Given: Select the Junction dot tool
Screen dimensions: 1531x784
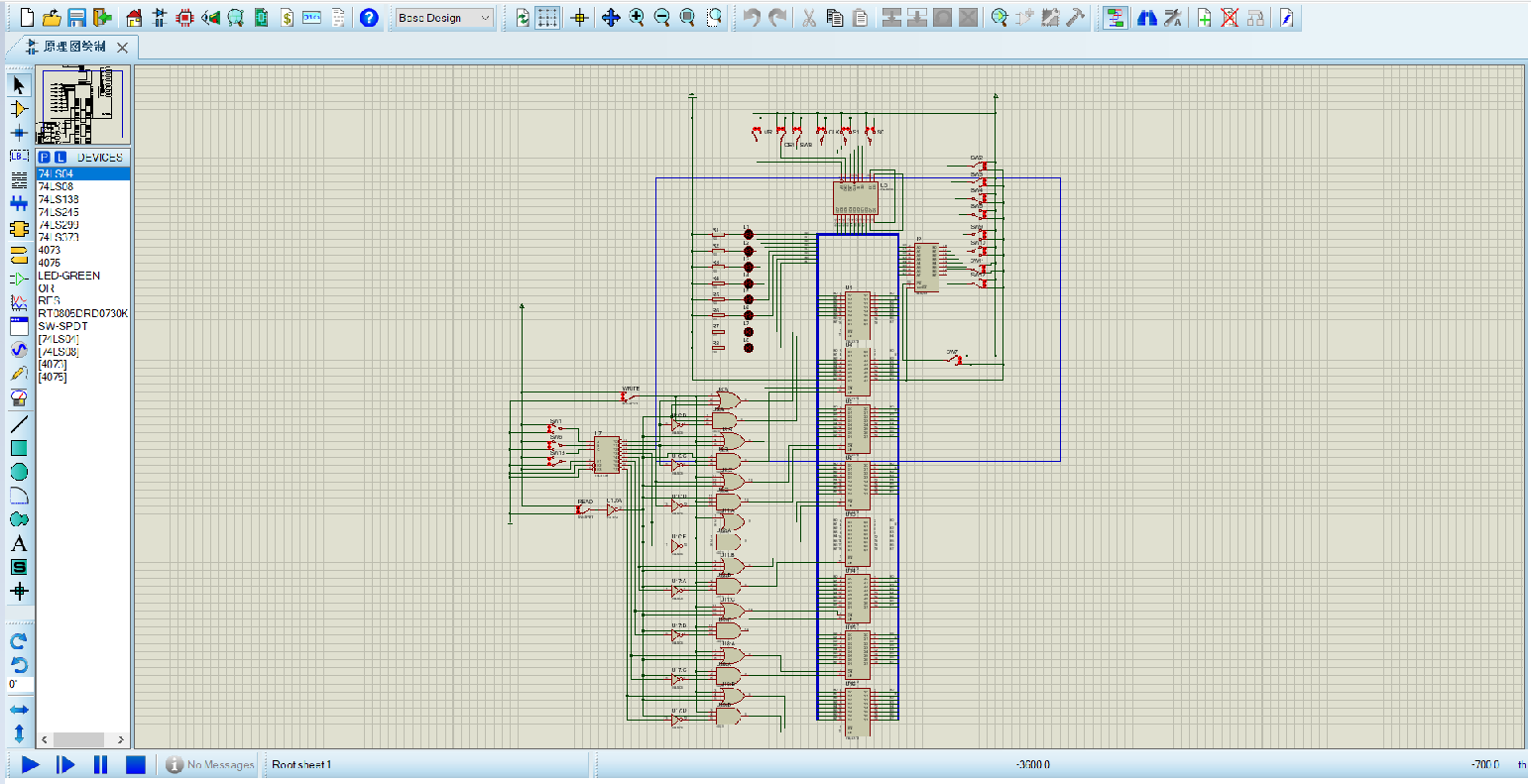Looking at the screenshot, I should [18, 133].
